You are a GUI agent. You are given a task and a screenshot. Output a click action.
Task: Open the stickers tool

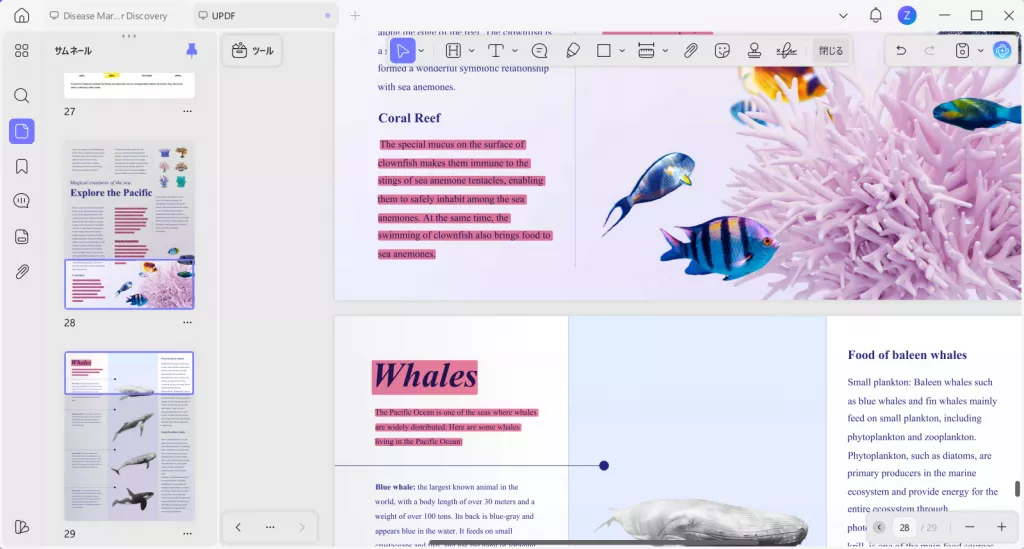click(722, 50)
